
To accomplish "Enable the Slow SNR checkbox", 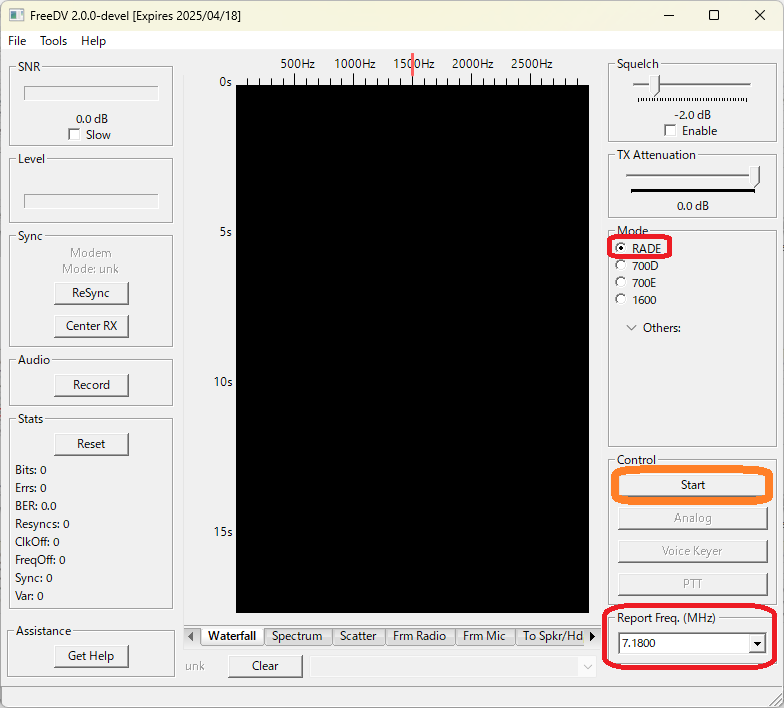I will pos(74,134).
